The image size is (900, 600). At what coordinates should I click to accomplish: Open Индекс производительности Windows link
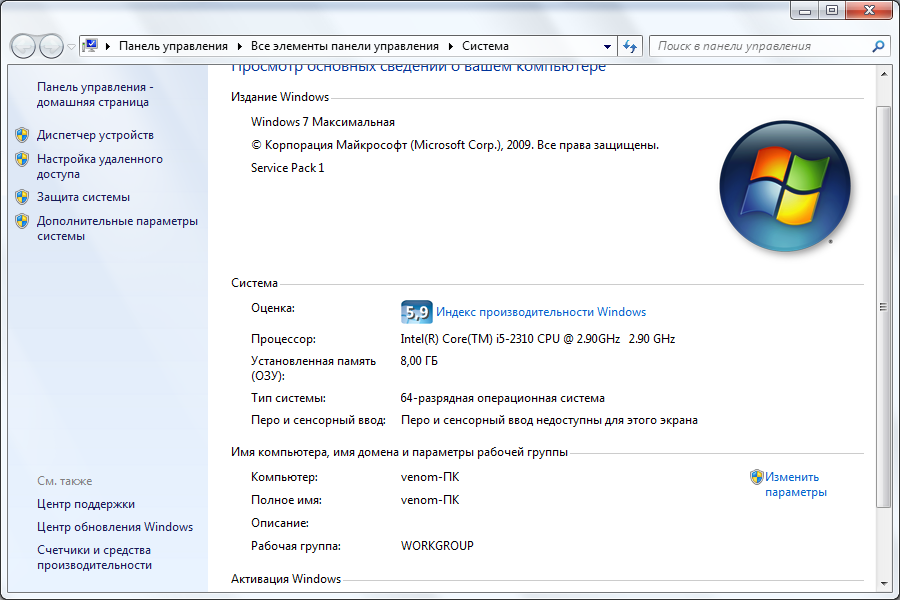point(541,312)
